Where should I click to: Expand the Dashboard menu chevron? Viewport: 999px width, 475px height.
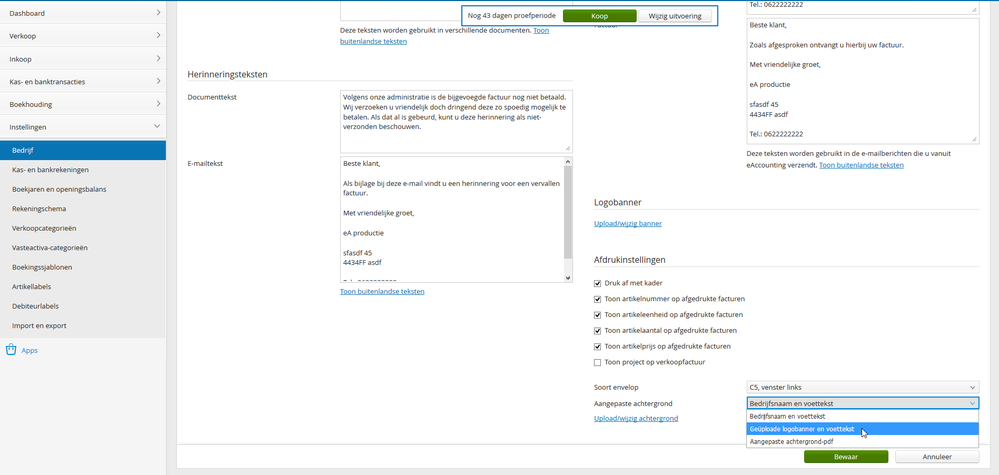pyautogui.click(x=157, y=13)
